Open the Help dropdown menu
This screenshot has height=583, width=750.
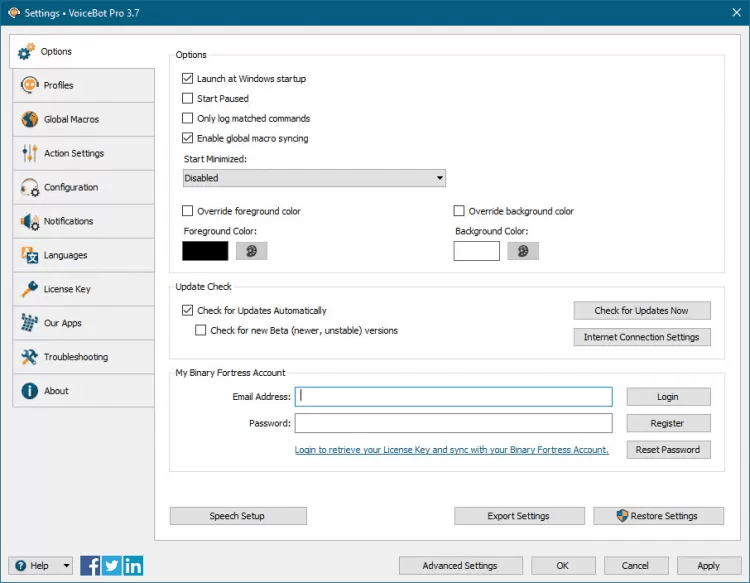[x=40, y=565]
